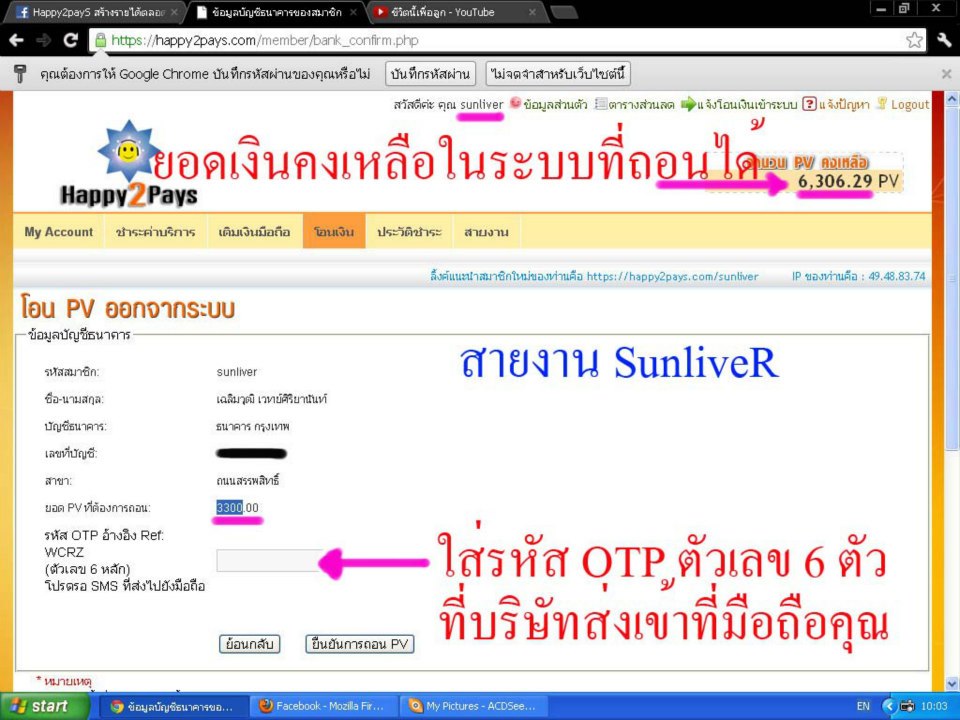Open แจ้งปัญหา report problem link
This screenshot has height=720, width=960.
[x=837, y=104]
